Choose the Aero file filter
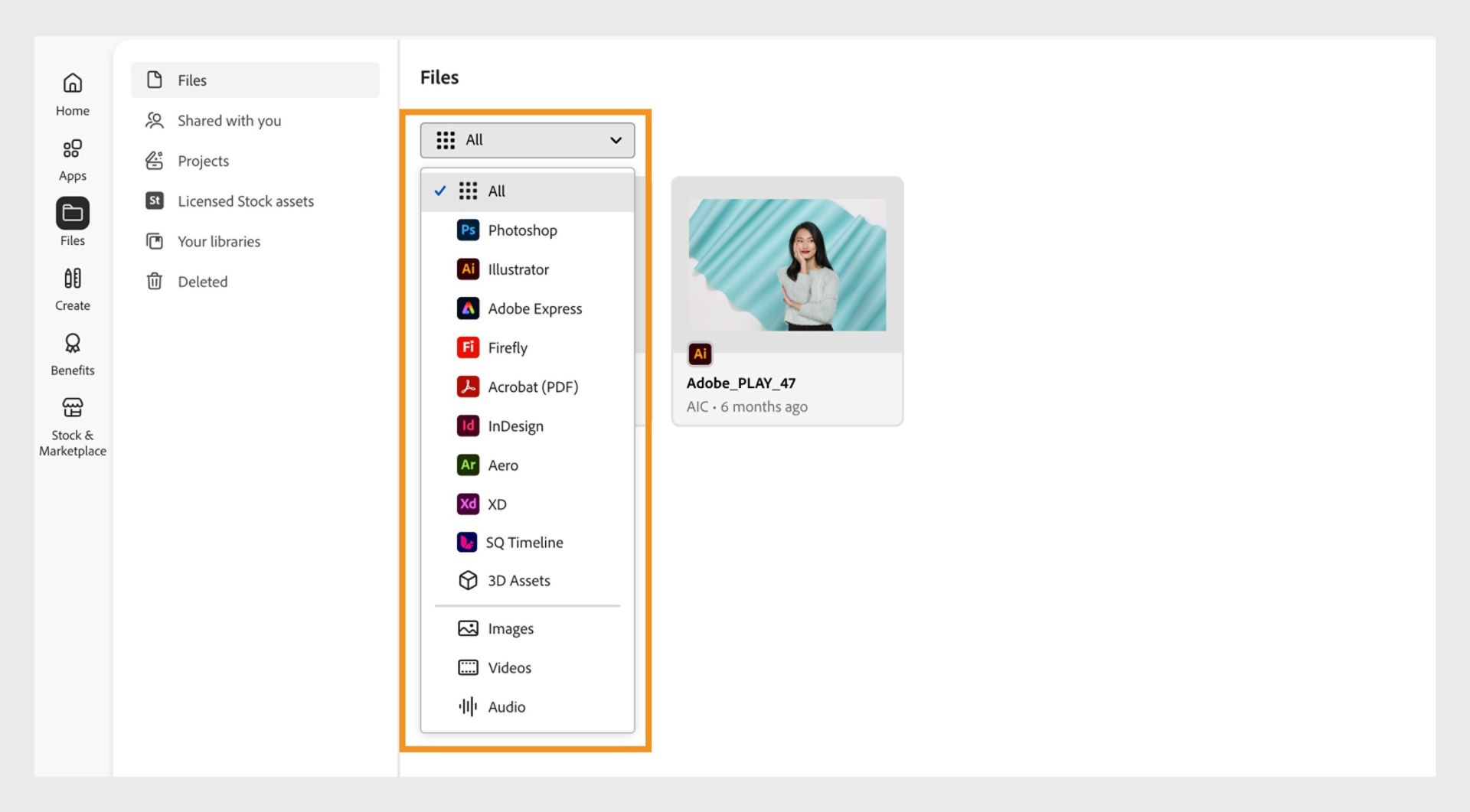 (503, 465)
